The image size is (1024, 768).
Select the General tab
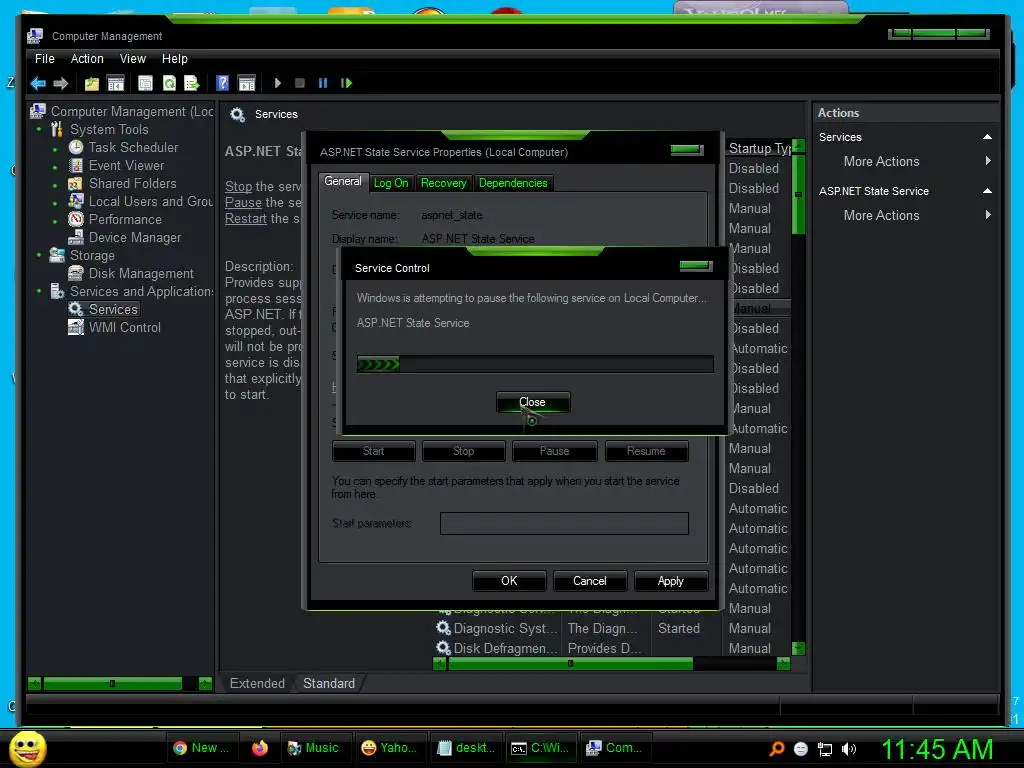click(343, 182)
